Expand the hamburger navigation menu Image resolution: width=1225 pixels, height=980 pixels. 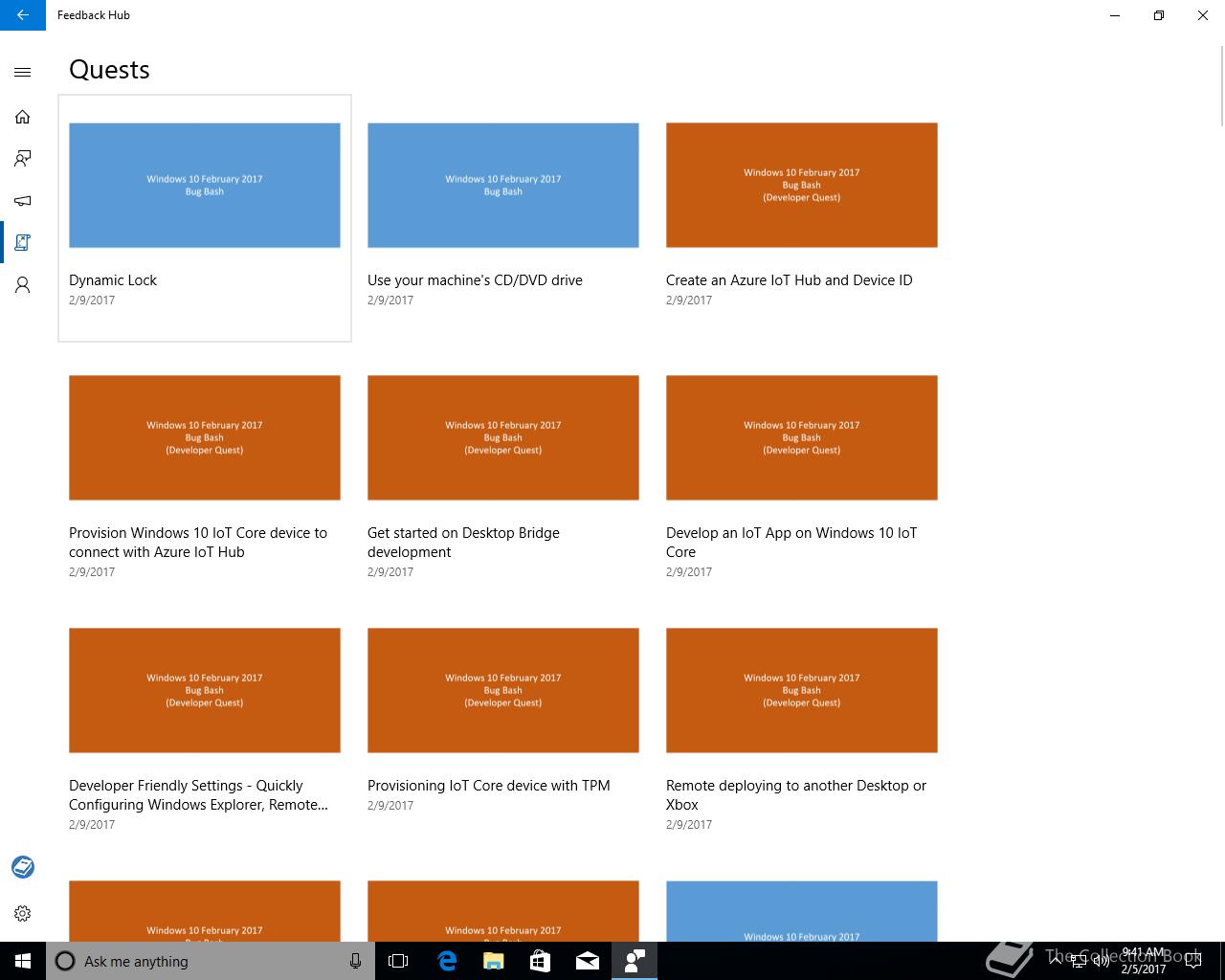coord(23,72)
